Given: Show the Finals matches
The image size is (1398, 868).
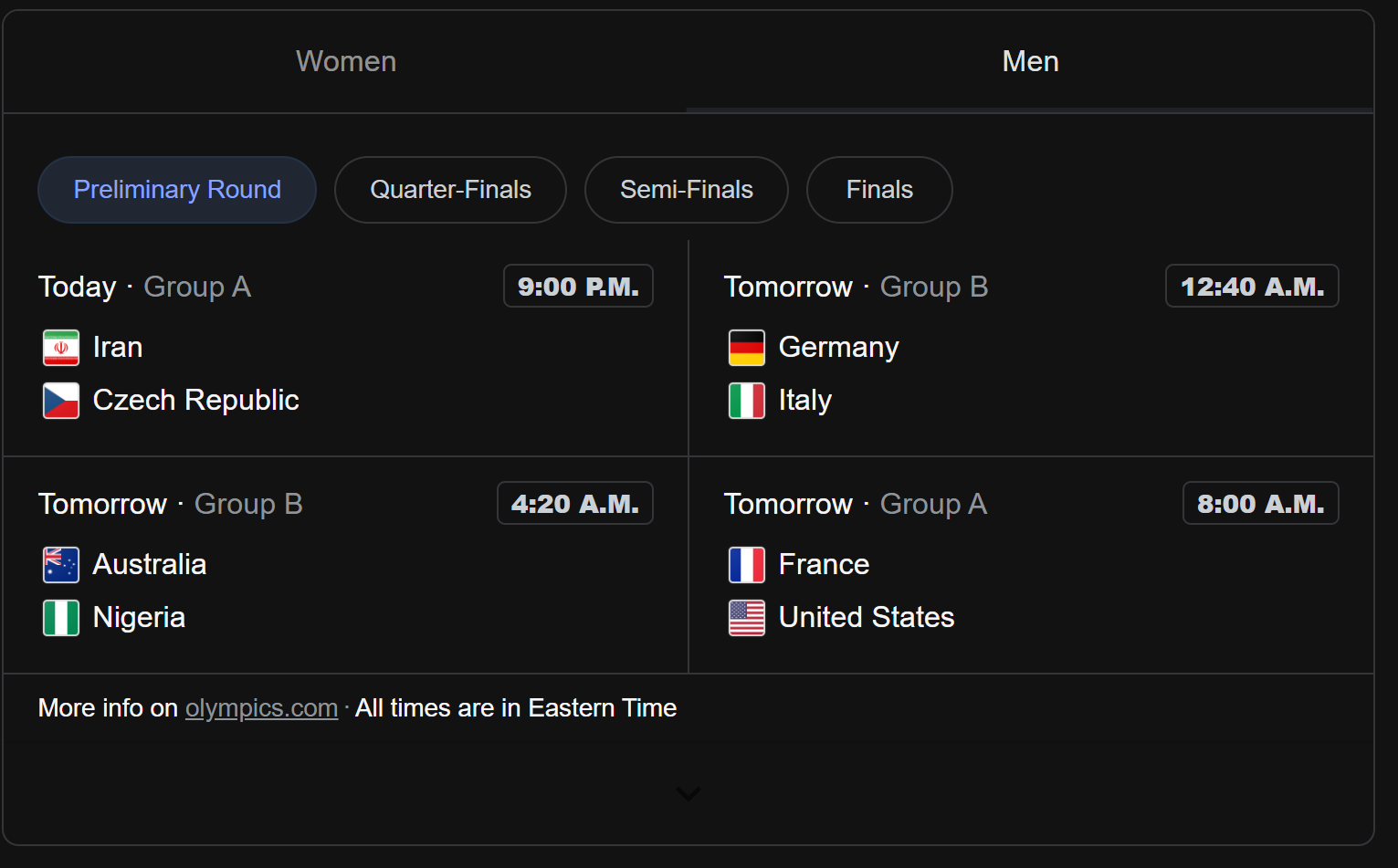Looking at the screenshot, I should (879, 190).
